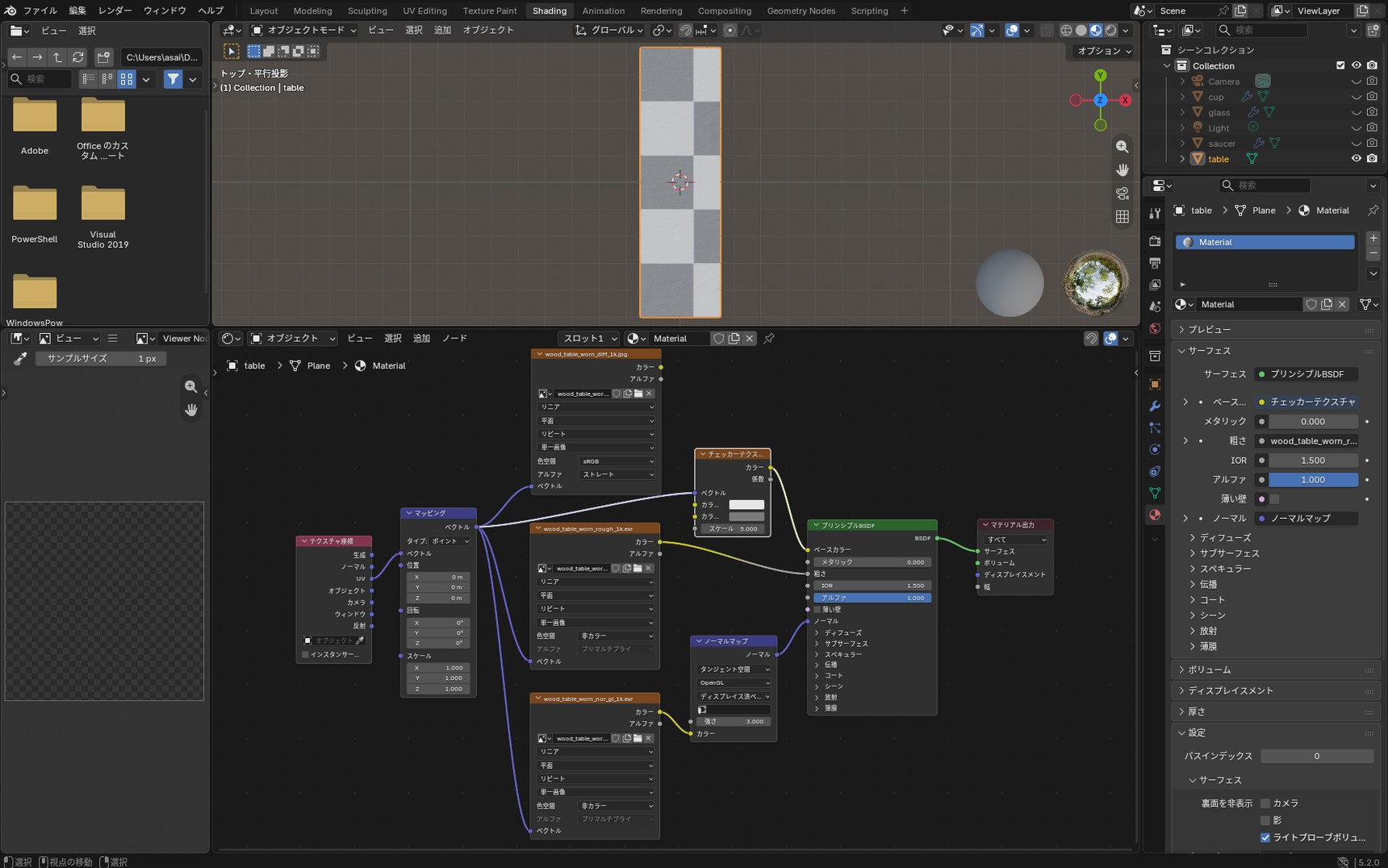Select wireframe viewport shading
1388x868 pixels.
tap(1066, 30)
